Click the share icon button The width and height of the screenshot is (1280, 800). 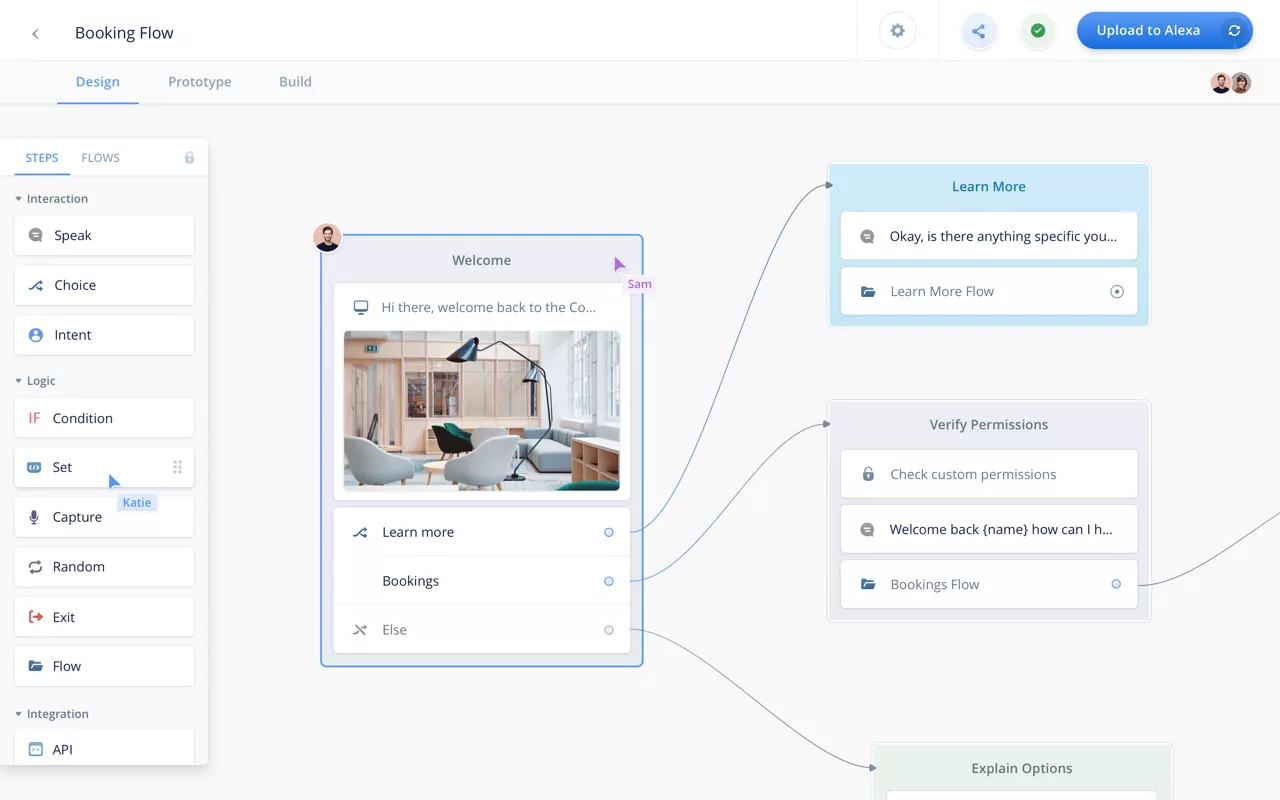(x=978, y=31)
